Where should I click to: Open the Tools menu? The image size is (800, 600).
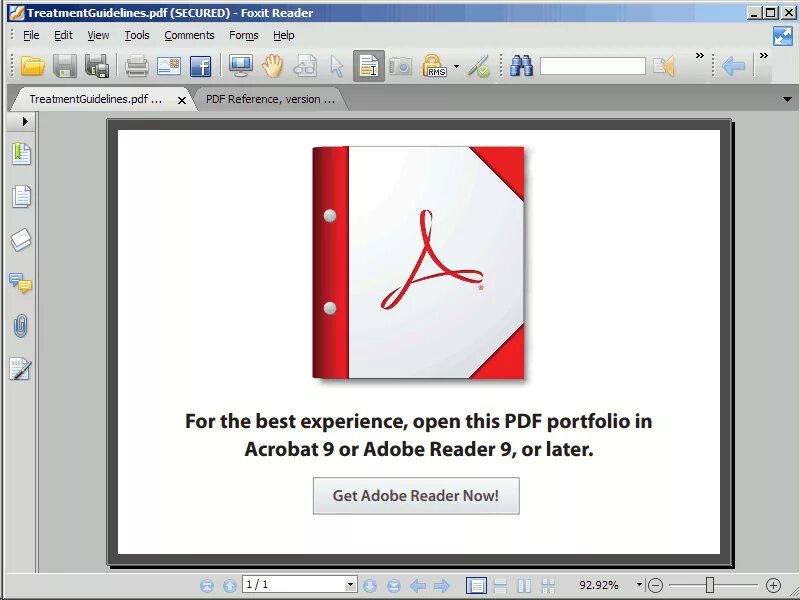tap(137, 35)
